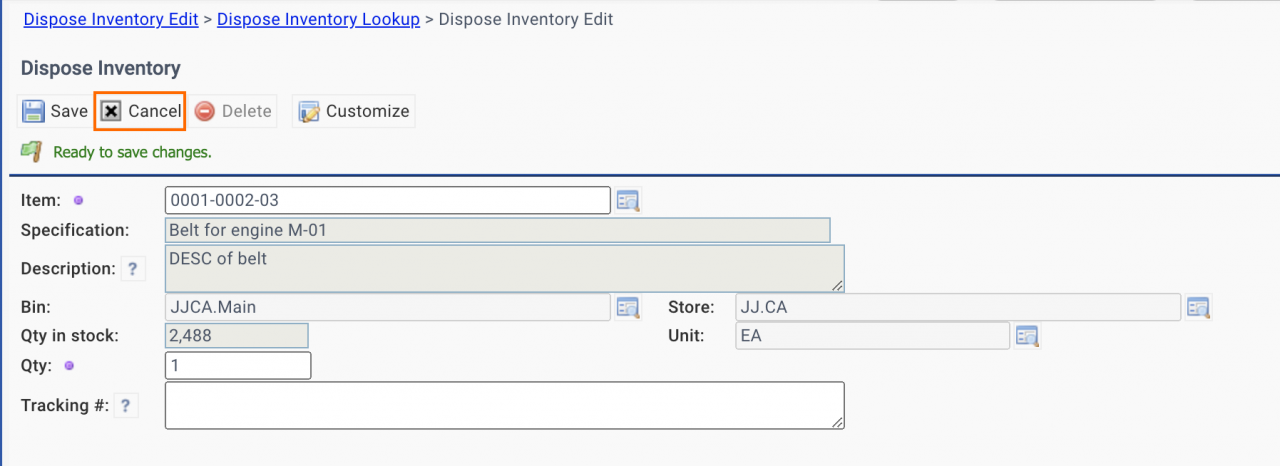The height and width of the screenshot is (466, 1280).
Task: Click the red Delete icon
Action: pos(205,111)
